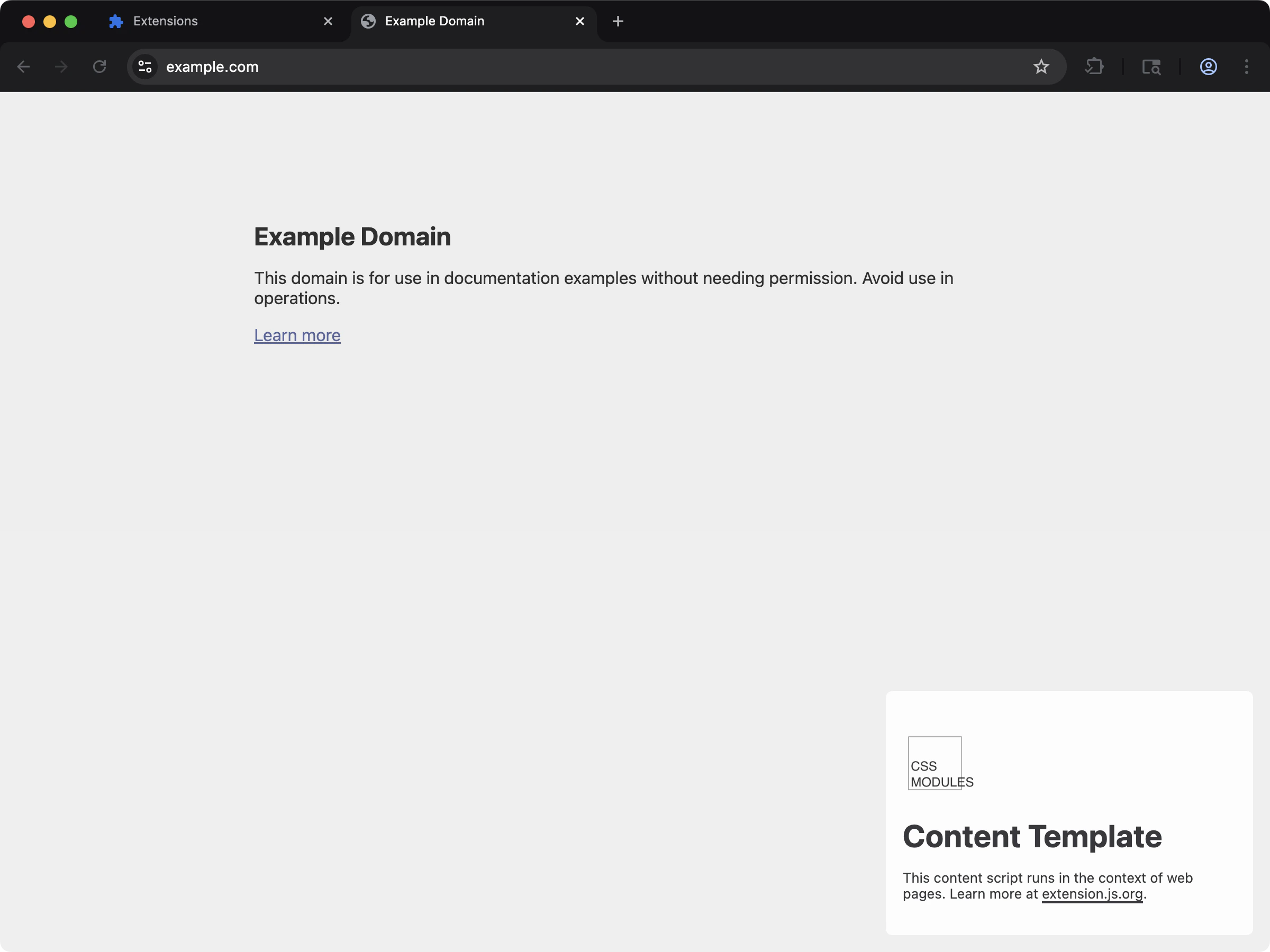Image resolution: width=1270 pixels, height=952 pixels.
Task: Visit the extension.js.org link
Action: pos(1092,894)
